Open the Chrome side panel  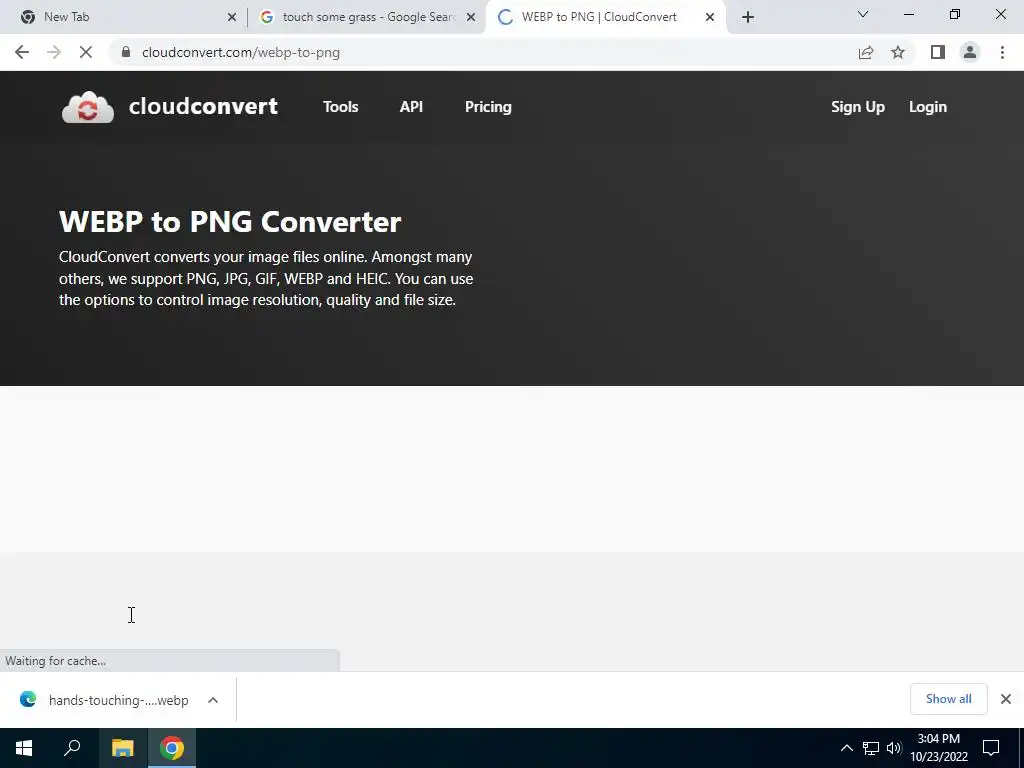click(x=938, y=52)
